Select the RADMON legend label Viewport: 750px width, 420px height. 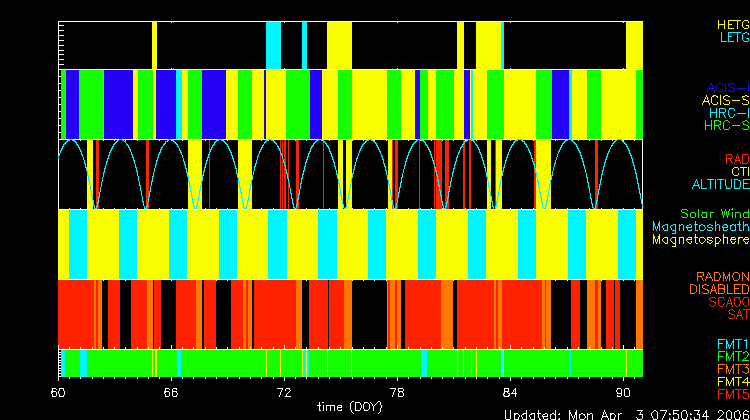(720, 277)
